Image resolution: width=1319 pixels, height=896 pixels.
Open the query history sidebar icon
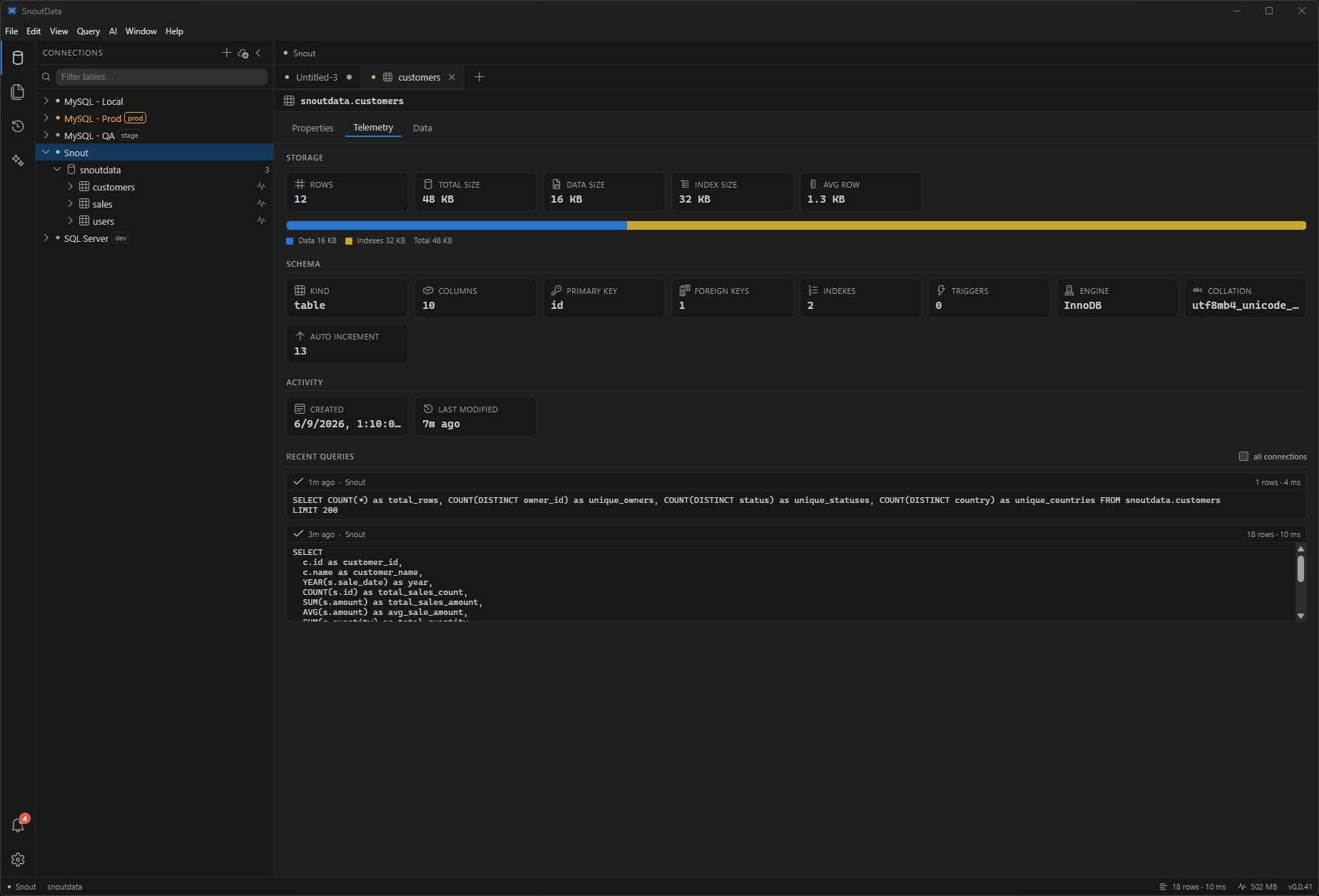pos(18,126)
